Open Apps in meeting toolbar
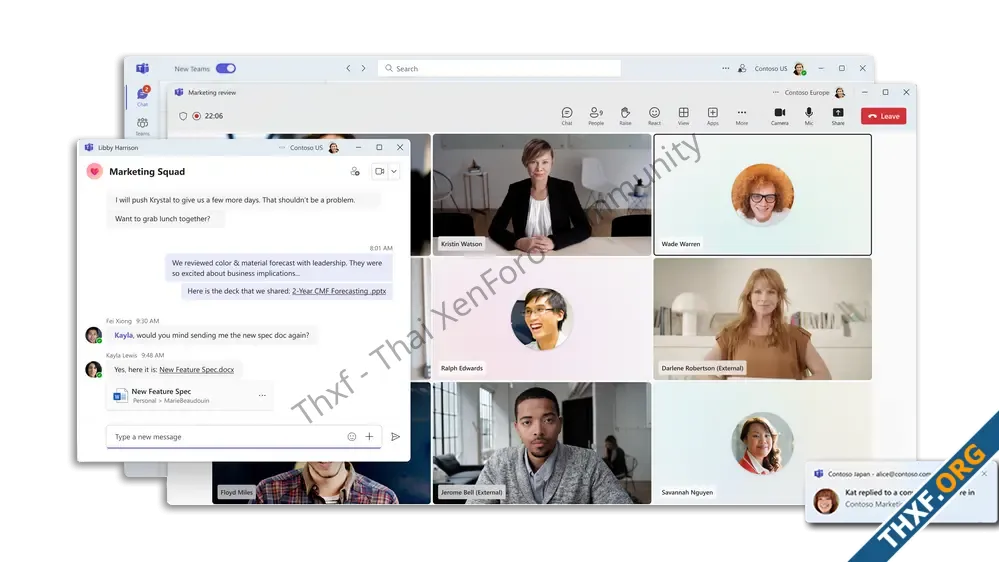999x562 pixels. (713, 116)
